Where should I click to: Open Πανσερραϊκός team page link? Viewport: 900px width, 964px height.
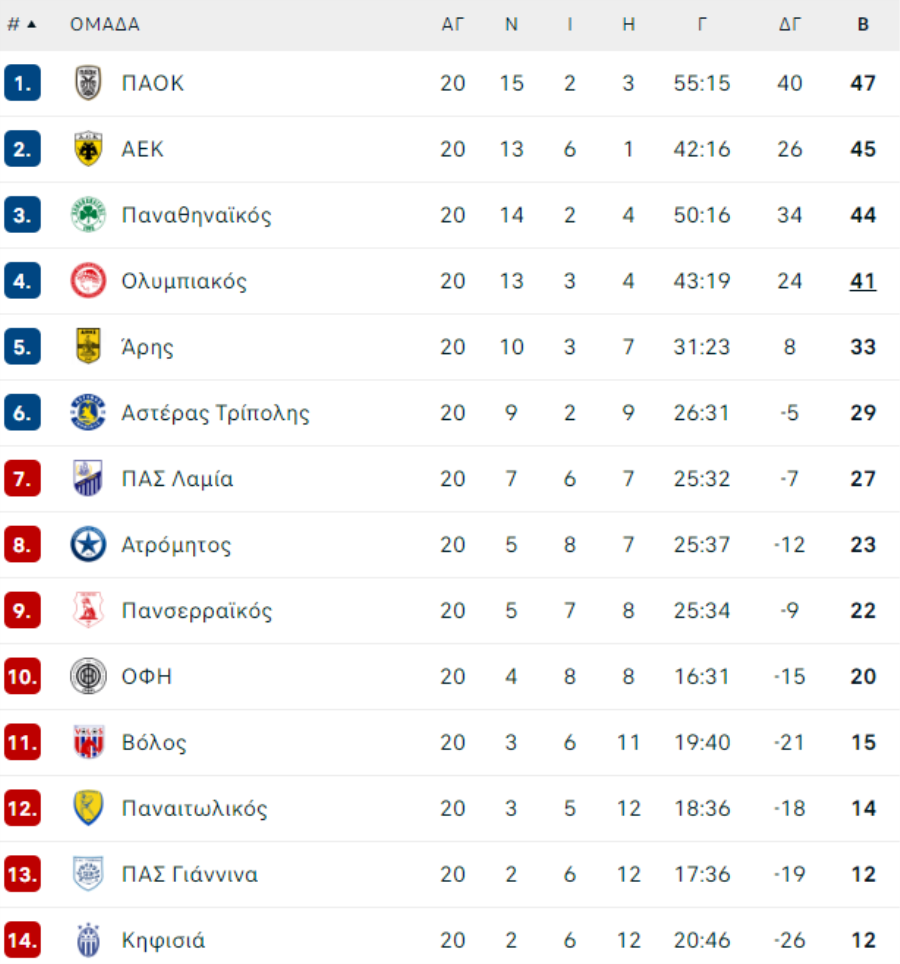(x=197, y=610)
